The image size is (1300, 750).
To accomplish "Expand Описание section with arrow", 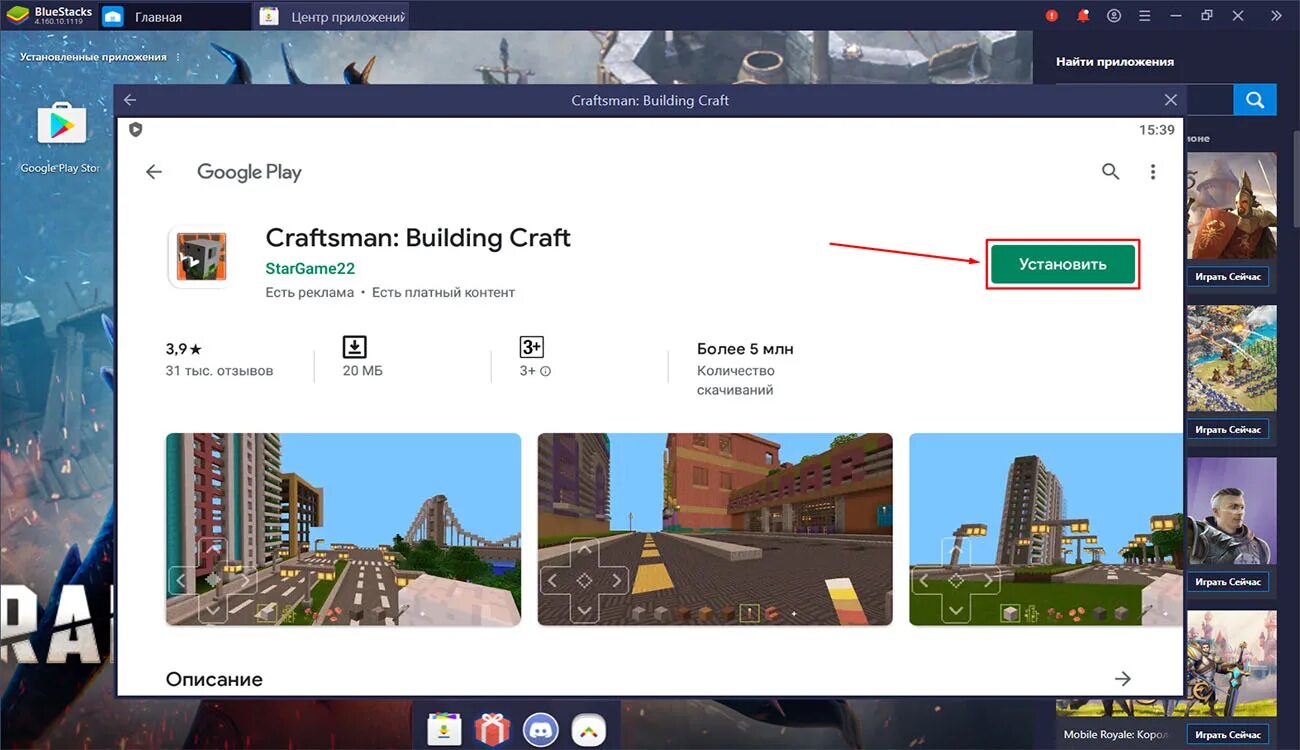I will [x=1123, y=679].
